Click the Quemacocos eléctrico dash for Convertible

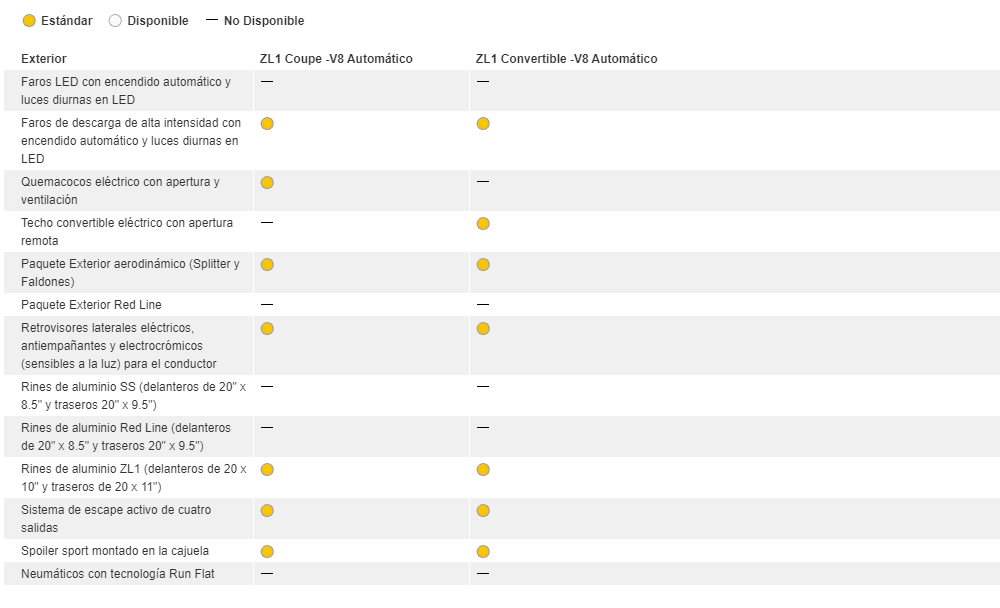(x=483, y=182)
